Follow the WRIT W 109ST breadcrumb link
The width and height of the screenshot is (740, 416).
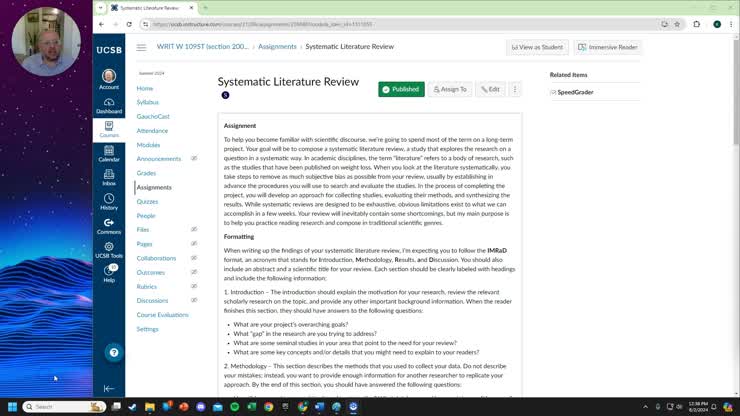[x=202, y=47]
